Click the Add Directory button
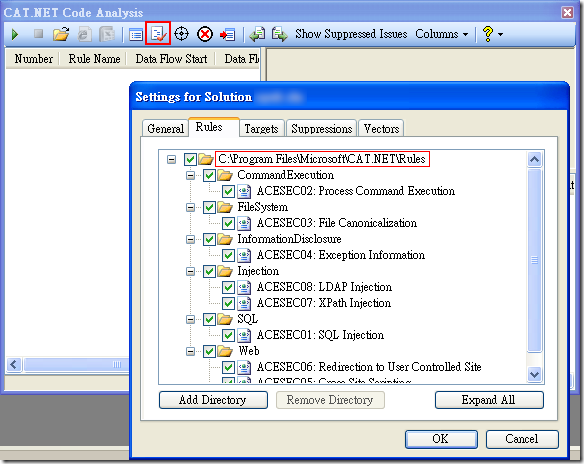Screen dimensions: 584x464 [213, 400]
